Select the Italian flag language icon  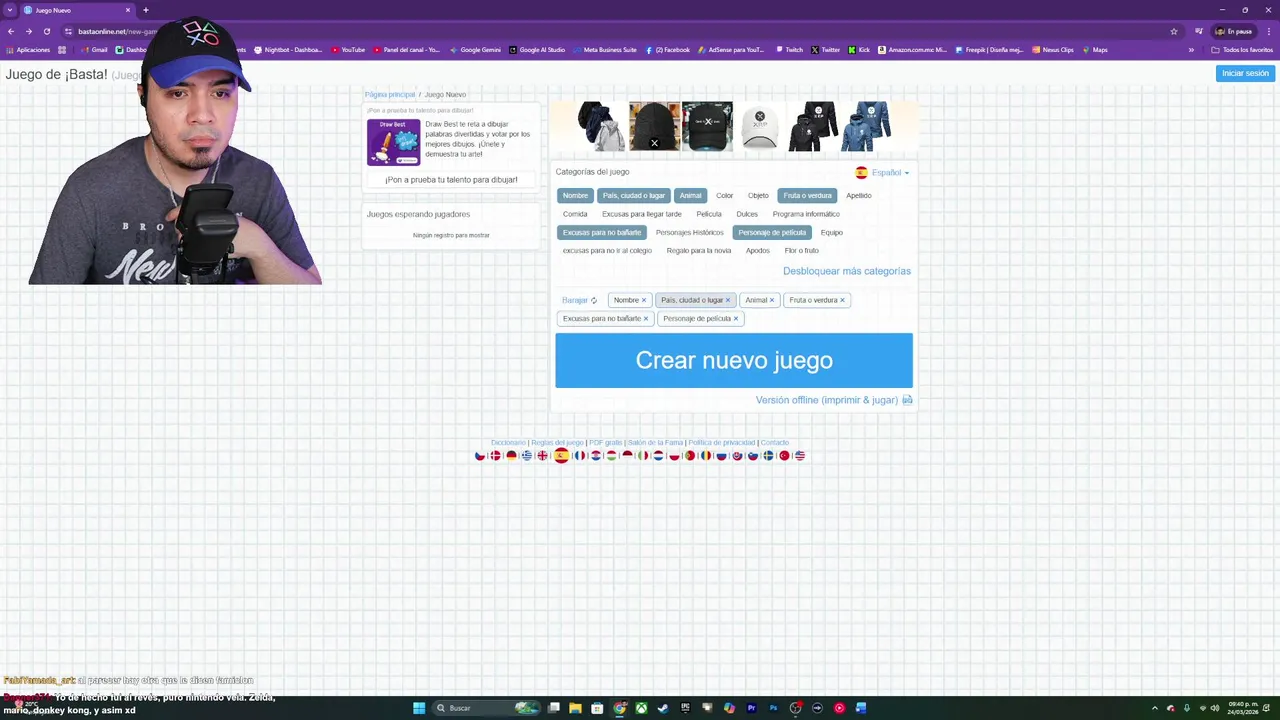(643, 455)
